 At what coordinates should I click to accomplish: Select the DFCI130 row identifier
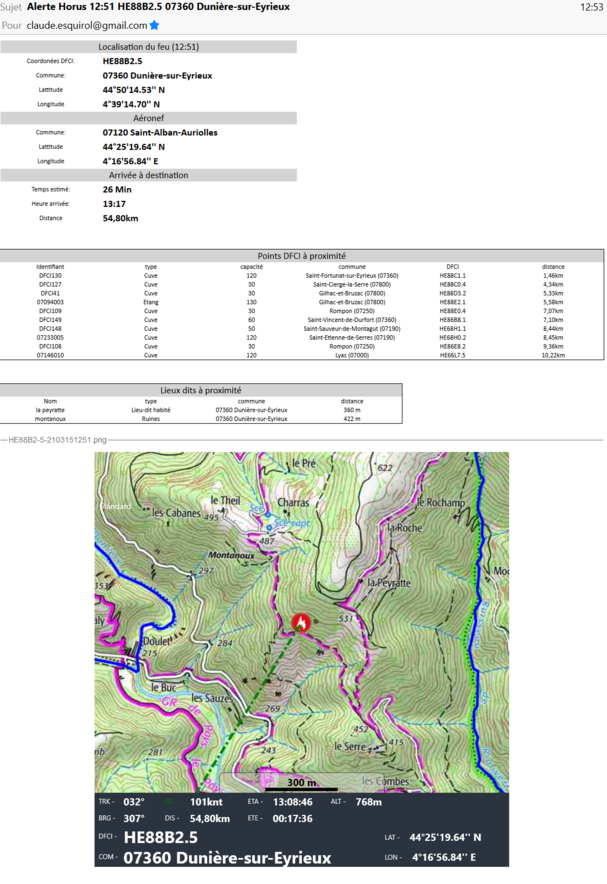[50, 276]
